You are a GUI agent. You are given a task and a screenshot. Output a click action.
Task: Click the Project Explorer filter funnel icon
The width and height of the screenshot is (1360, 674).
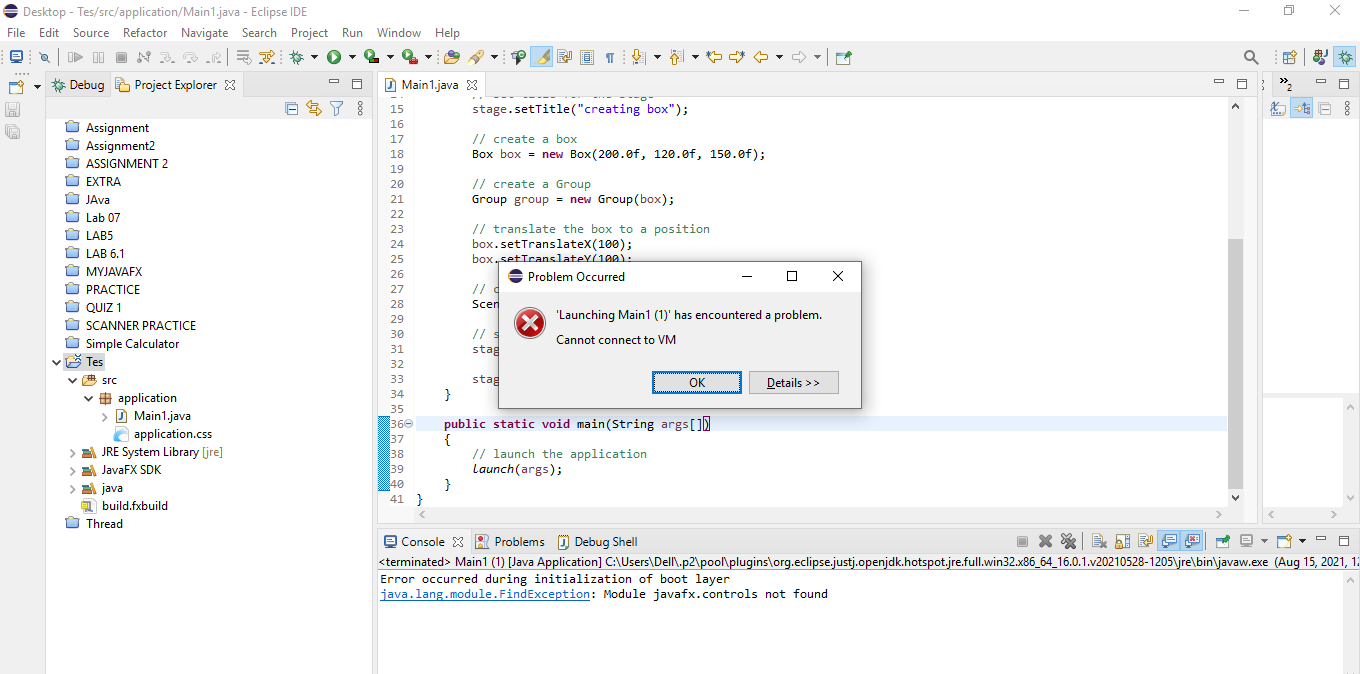click(x=337, y=108)
